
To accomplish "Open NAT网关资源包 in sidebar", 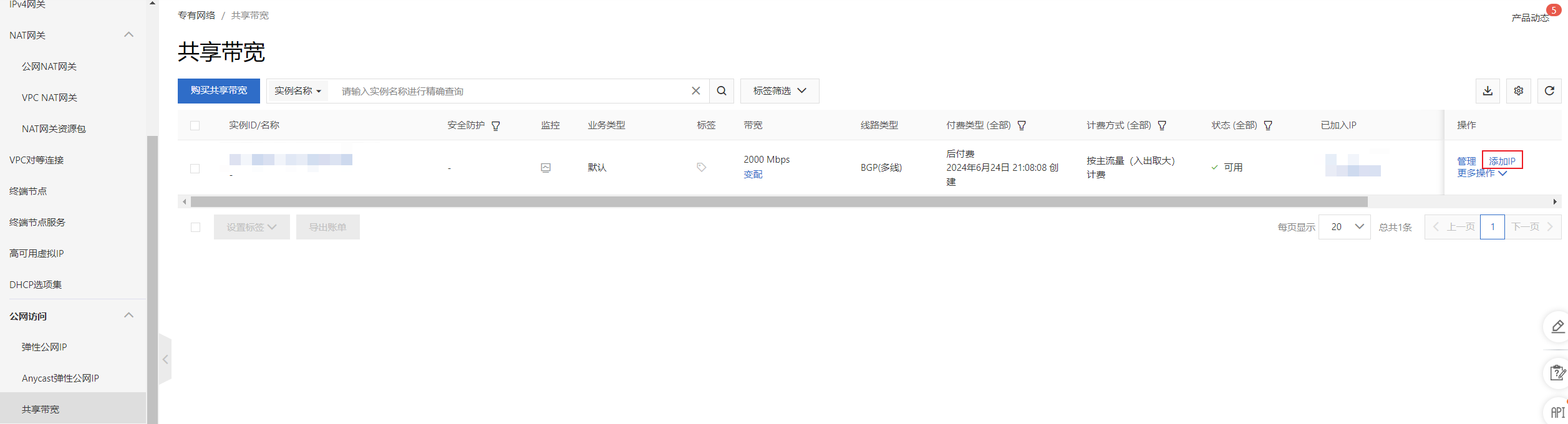I will click(x=54, y=129).
